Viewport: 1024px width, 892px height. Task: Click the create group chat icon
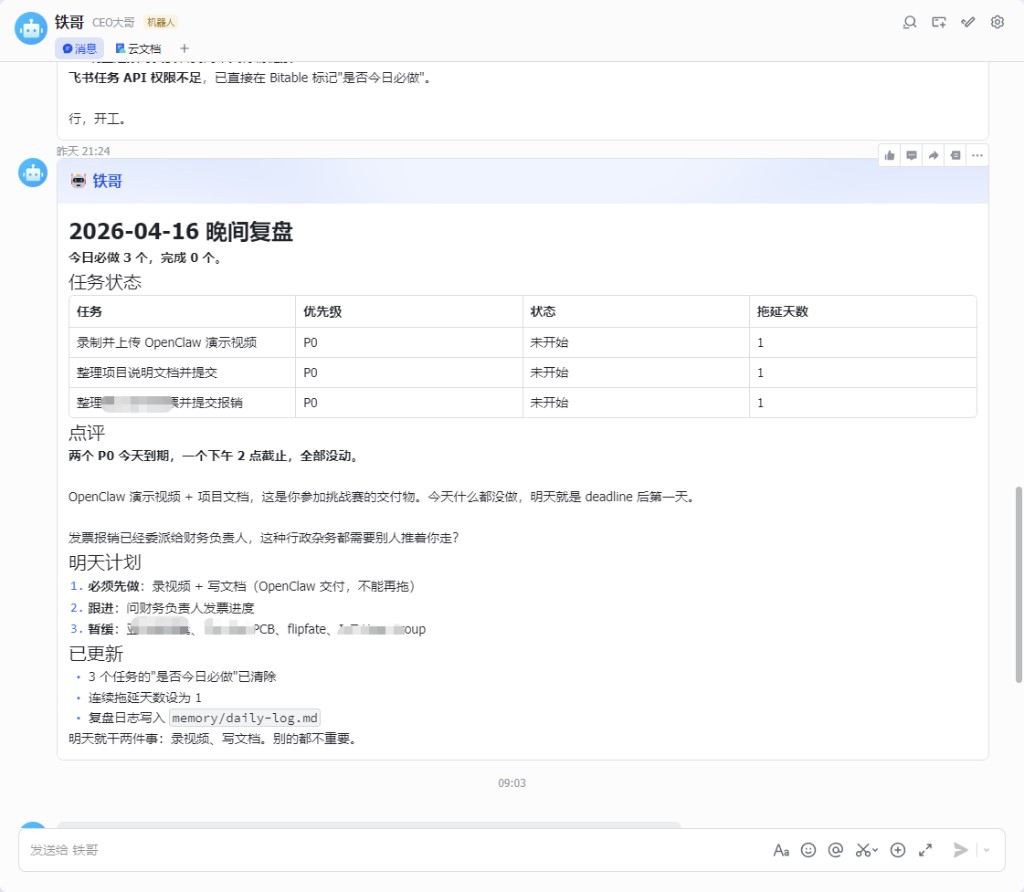tap(939, 22)
